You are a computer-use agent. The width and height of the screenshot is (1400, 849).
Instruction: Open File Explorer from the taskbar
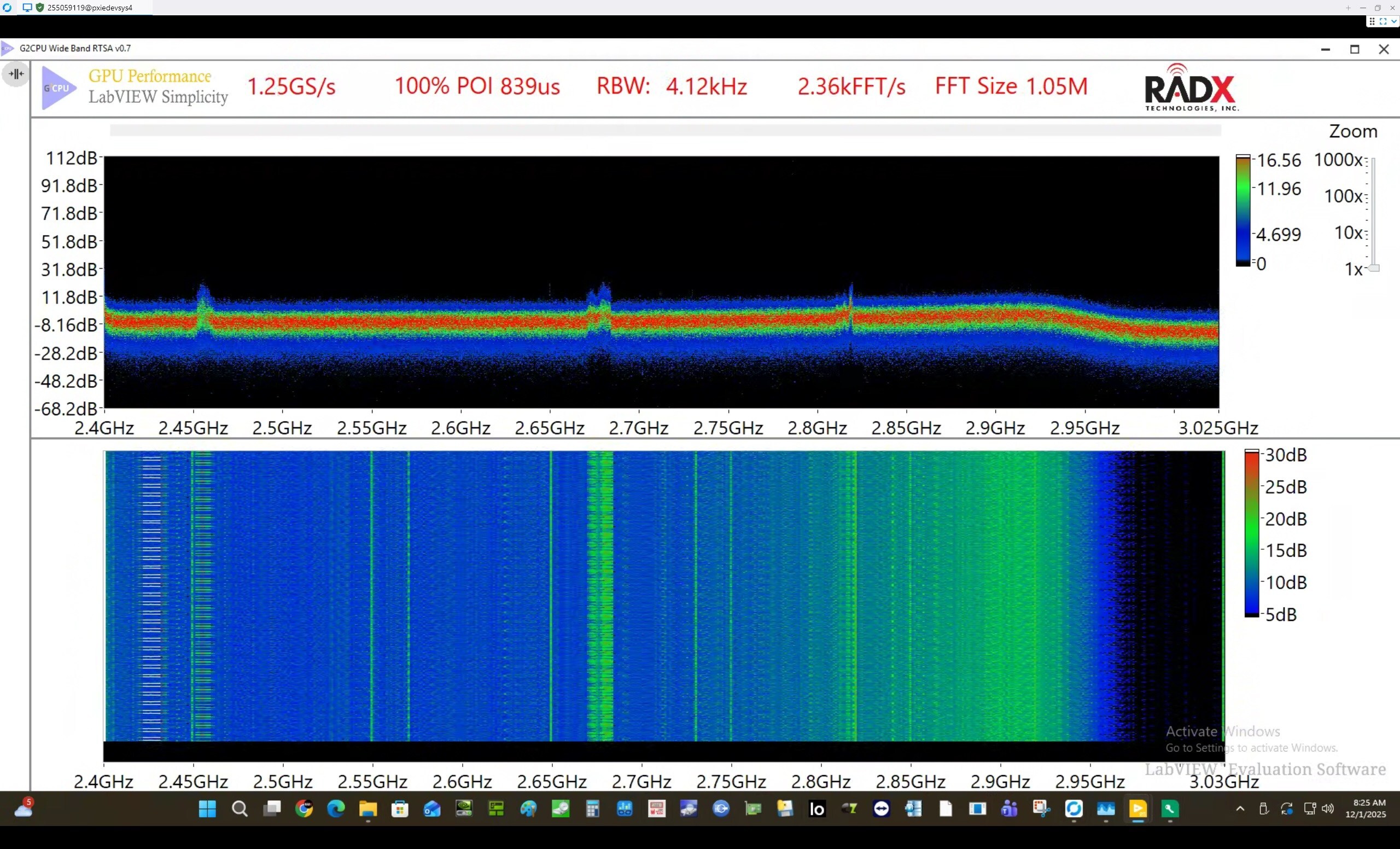point(367,809)
